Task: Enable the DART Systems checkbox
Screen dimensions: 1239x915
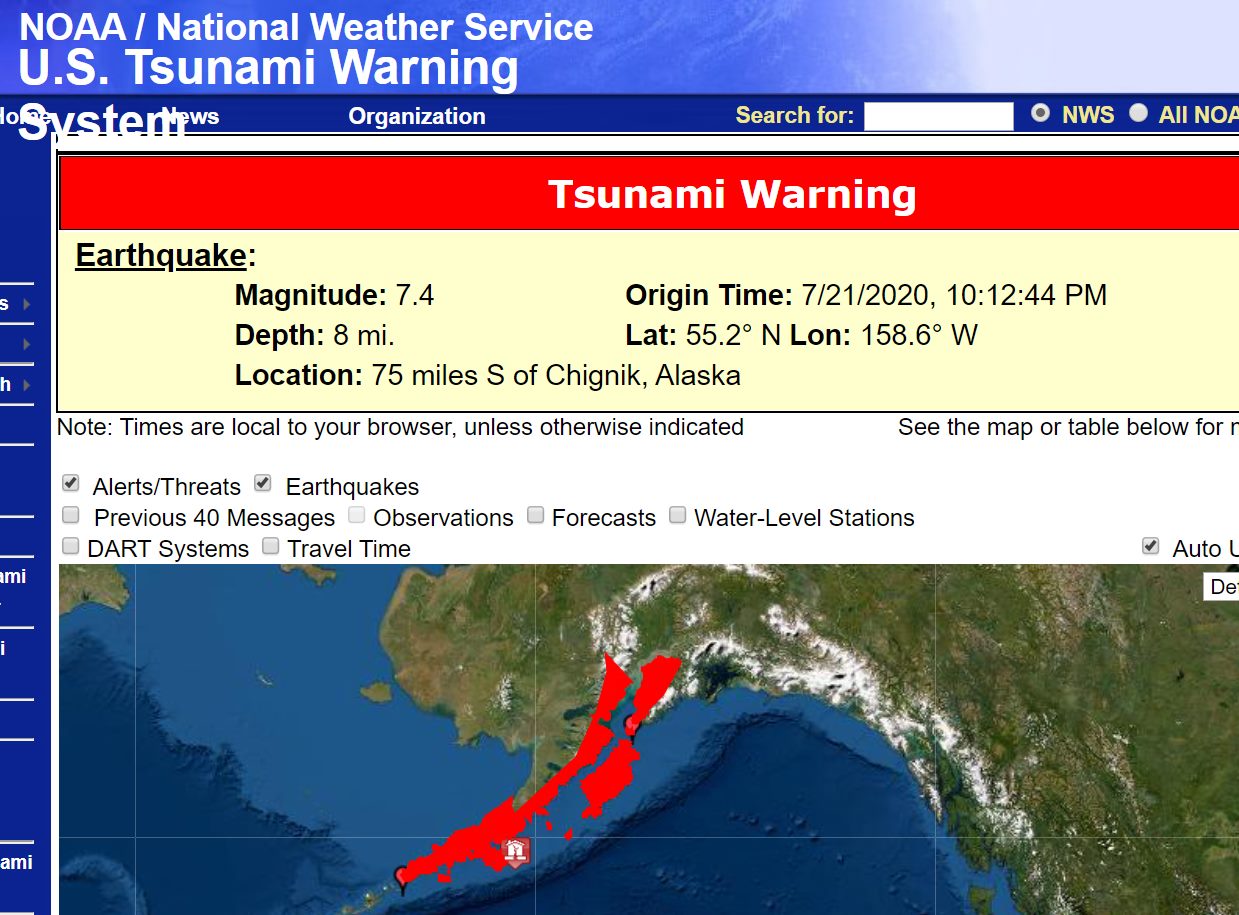Action: [x=71, y=546]
